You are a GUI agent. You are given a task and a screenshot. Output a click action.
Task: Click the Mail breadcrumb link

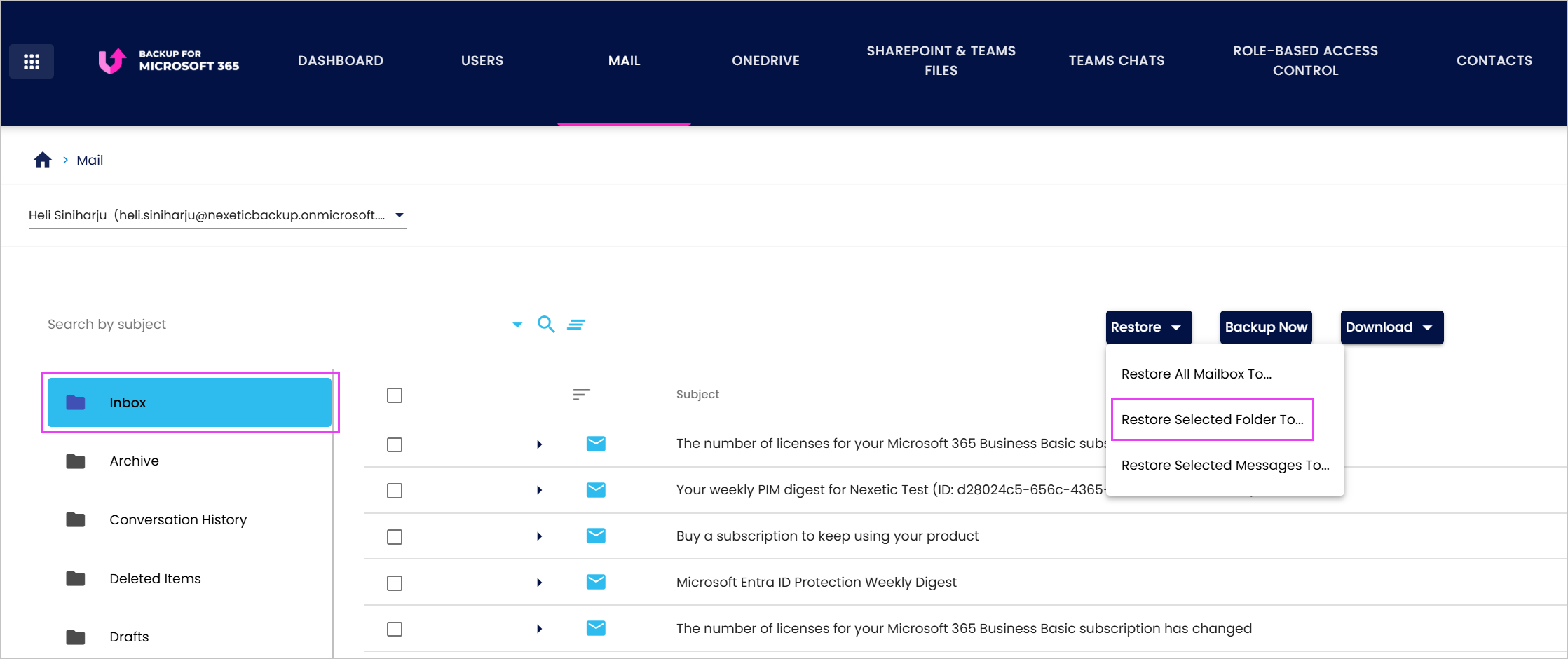(90, 160)
